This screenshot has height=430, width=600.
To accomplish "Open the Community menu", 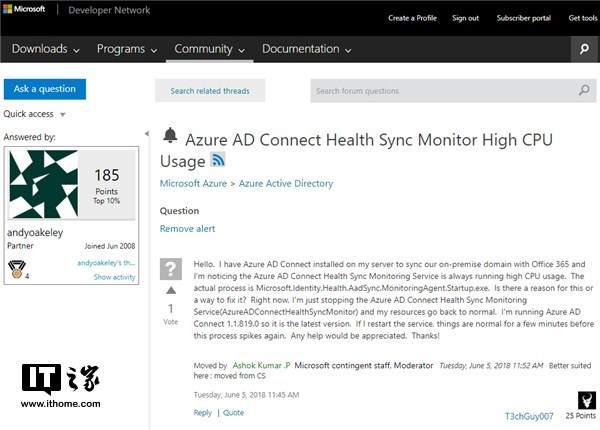I will [210, 49].
